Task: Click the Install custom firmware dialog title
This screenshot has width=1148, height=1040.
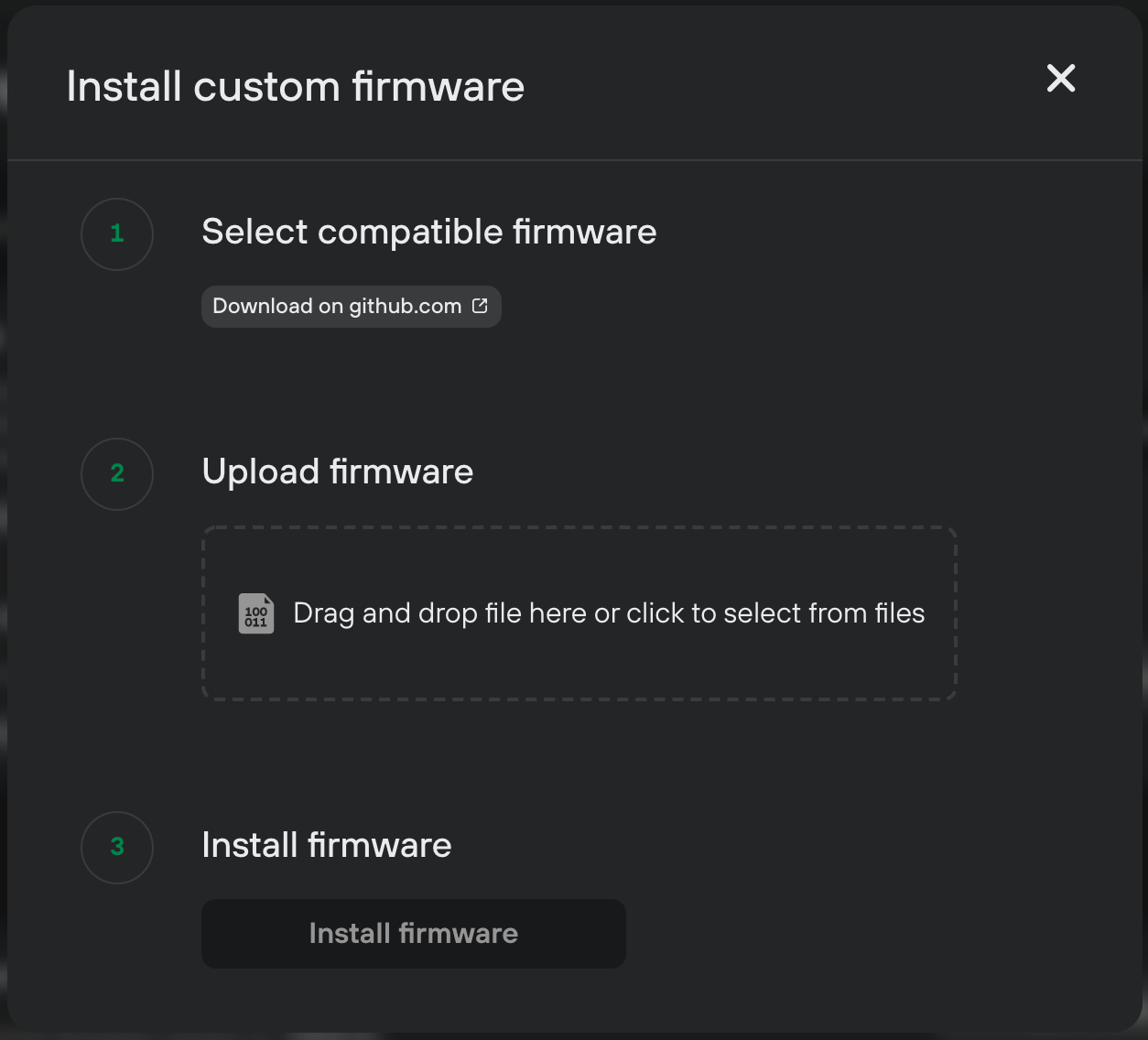Action: point(296,87)
